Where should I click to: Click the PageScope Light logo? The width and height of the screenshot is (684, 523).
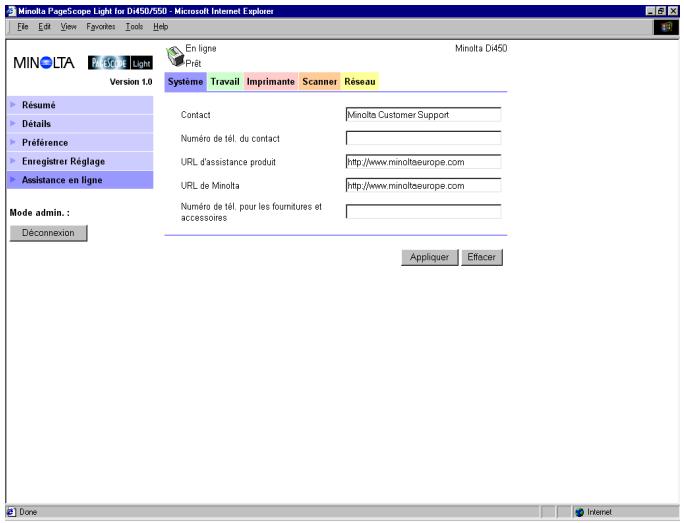point(120,63)
